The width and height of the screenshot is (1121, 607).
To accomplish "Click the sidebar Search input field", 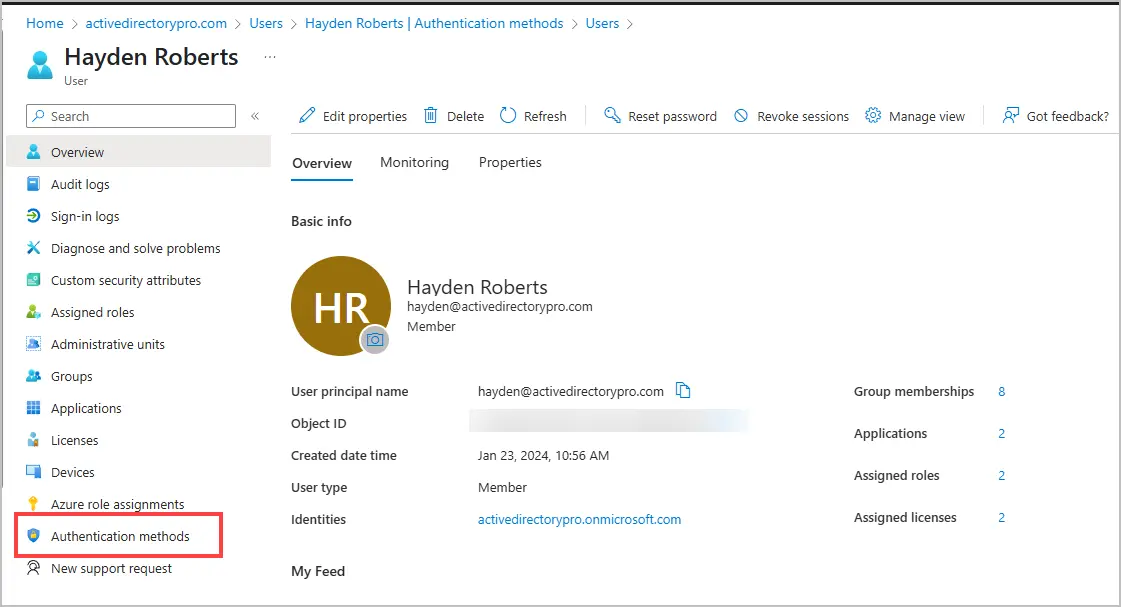I will pos(140,116).
